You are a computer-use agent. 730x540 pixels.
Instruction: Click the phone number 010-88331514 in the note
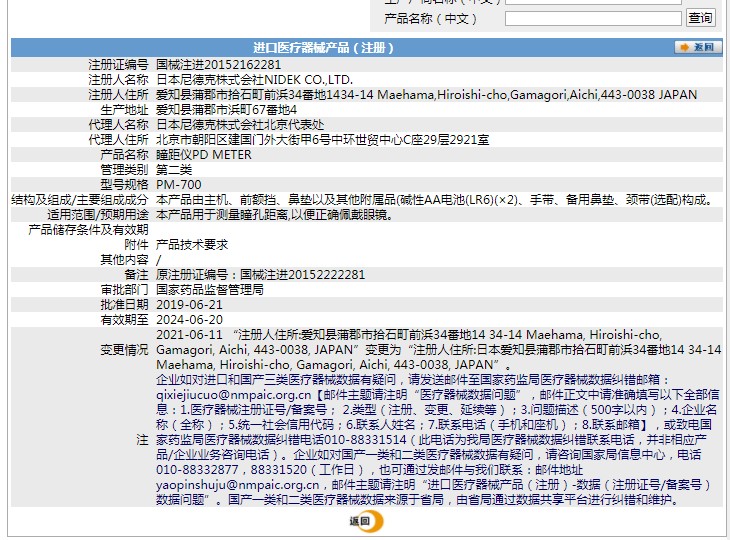(x=365, y=440)
